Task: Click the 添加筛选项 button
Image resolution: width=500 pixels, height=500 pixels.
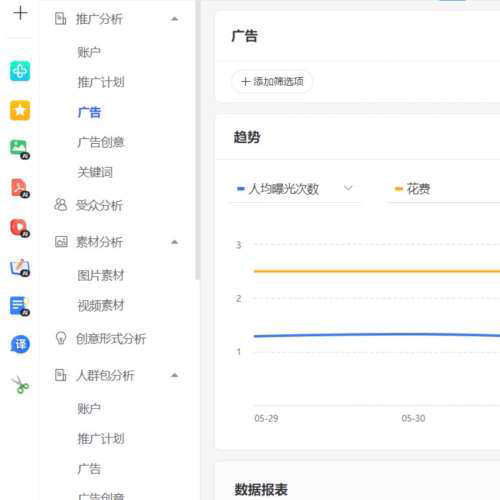Action: (272, 81)
